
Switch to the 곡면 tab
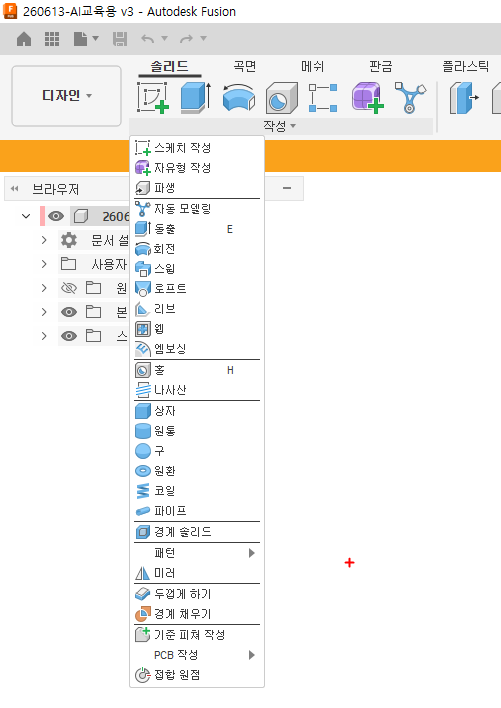pos(245,67)
